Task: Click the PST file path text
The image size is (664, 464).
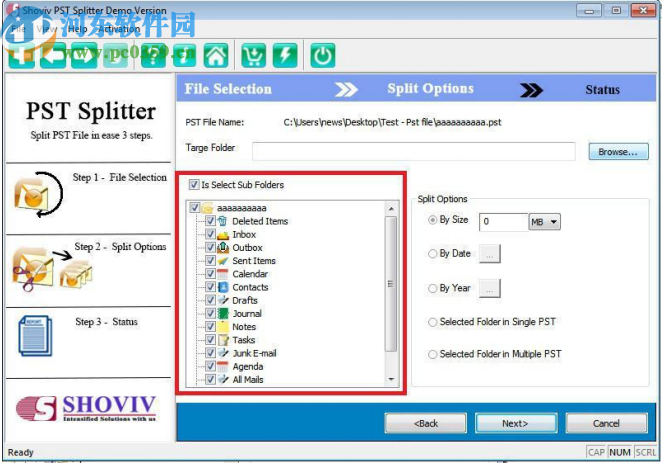Action: coord(393,122)
